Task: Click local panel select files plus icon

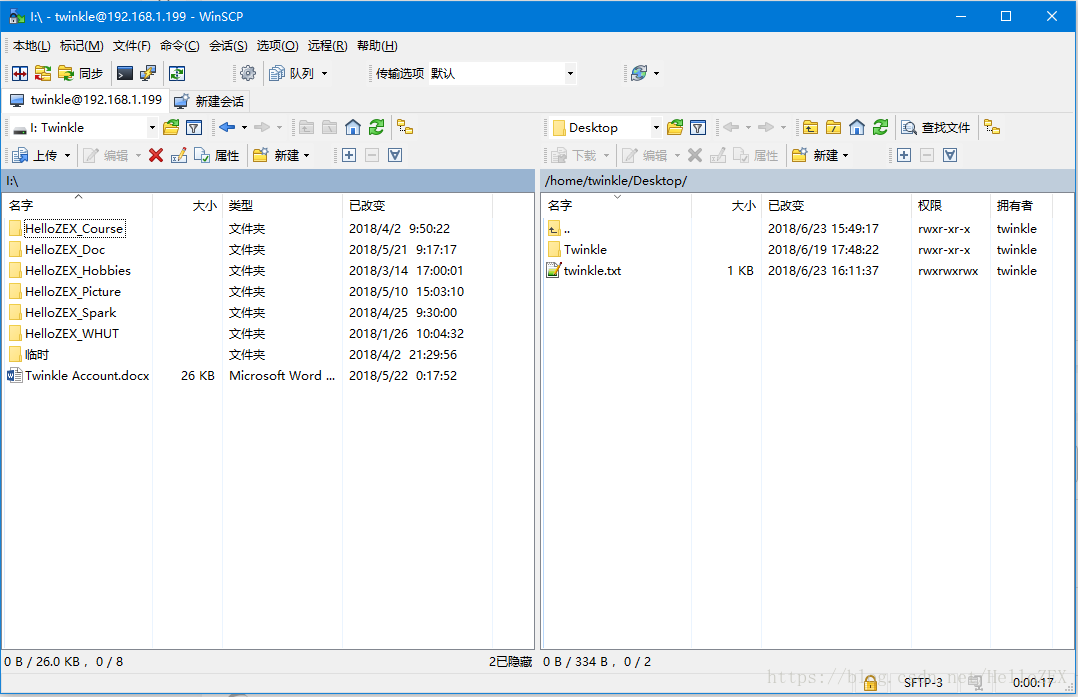Action: pos(349,155)
